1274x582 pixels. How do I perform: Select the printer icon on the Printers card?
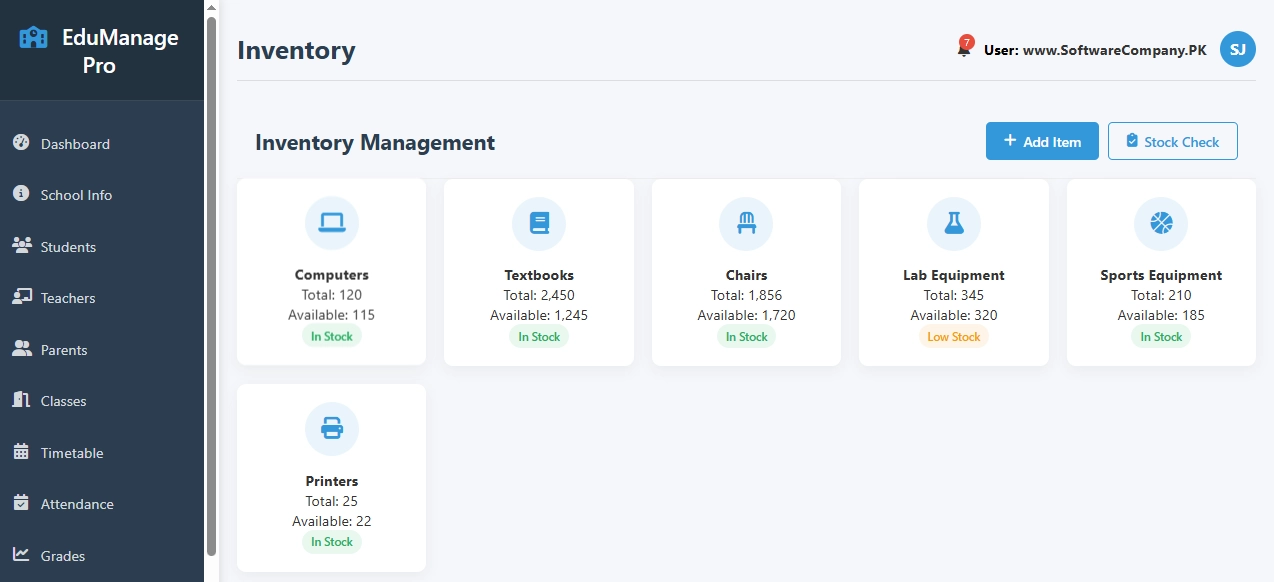[331, 429]
